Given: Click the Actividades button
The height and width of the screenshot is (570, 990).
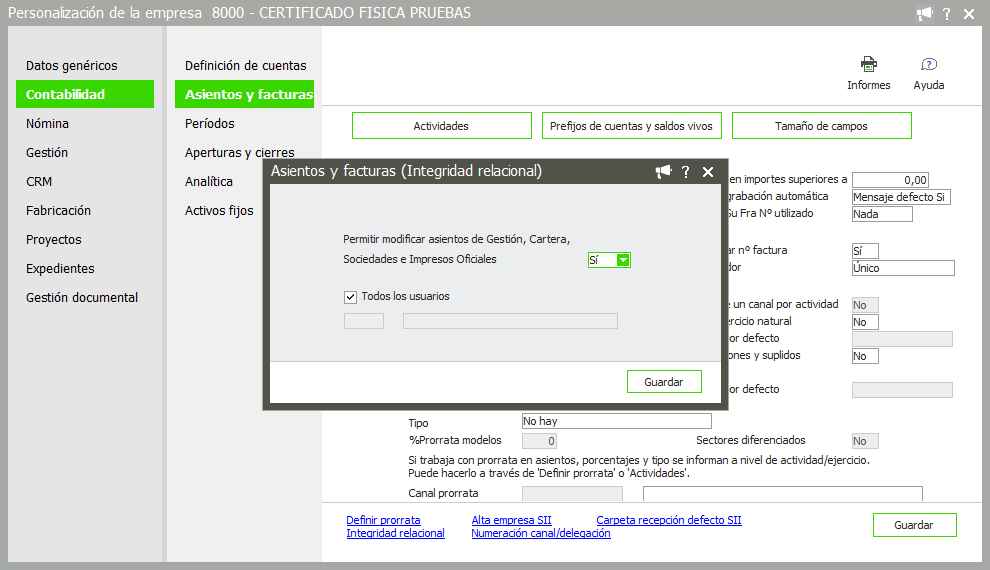Looking at the screenshot, I should tap(441, 126).
